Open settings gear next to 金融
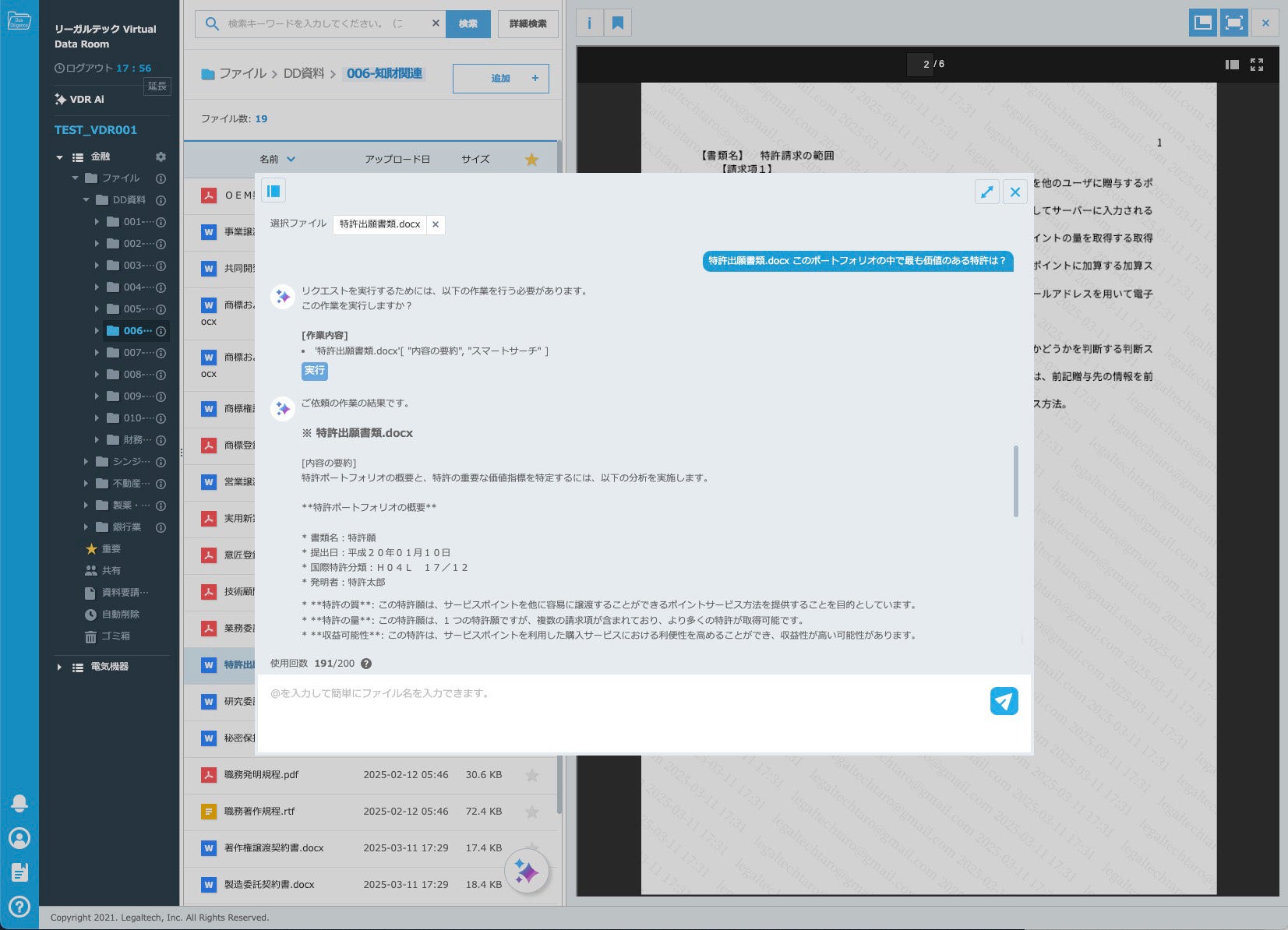Image resolution: width=1288 pixels, height=930 pixels. [161, 157]
